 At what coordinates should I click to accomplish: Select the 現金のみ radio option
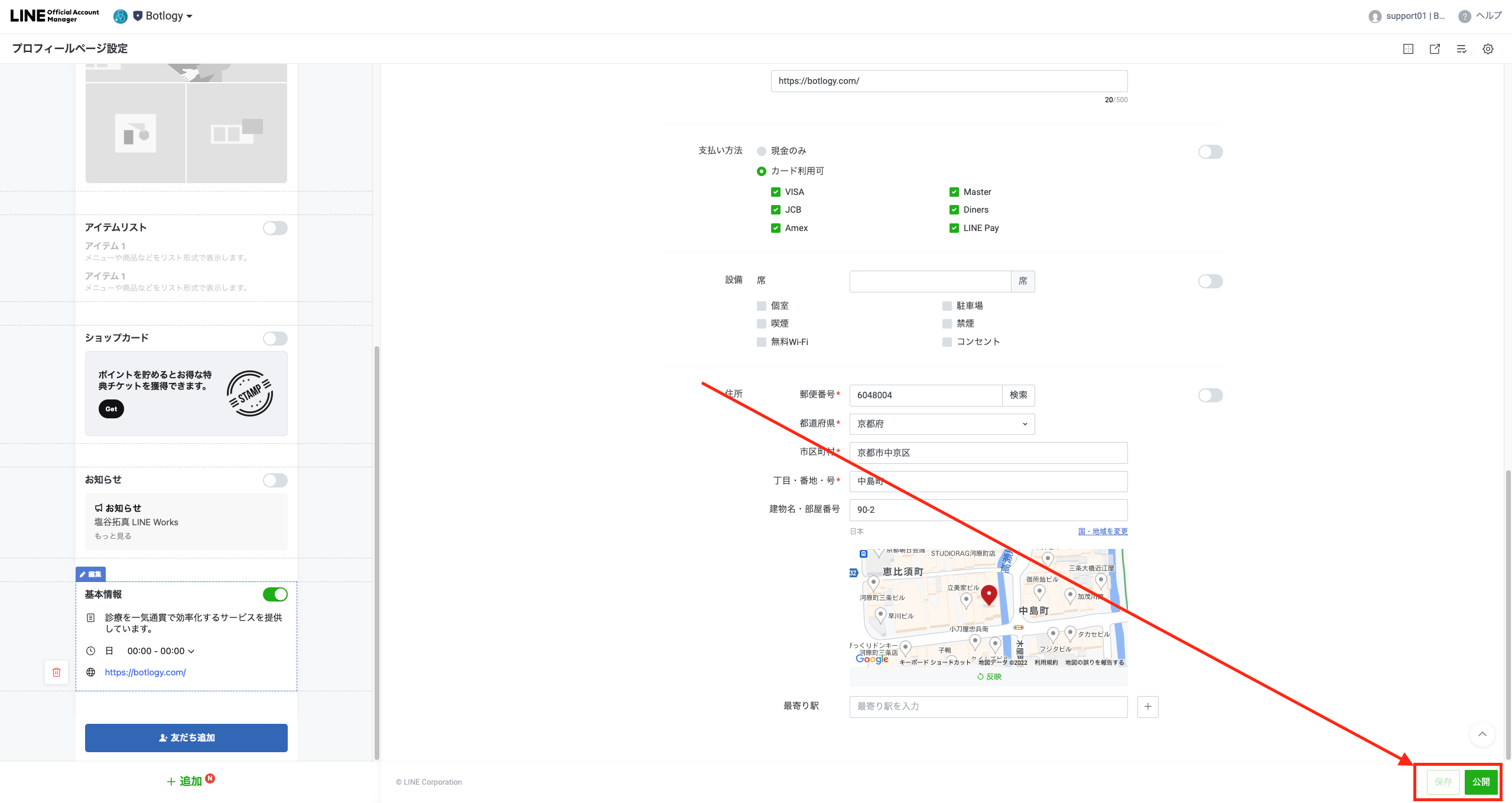tap(762, 151)
